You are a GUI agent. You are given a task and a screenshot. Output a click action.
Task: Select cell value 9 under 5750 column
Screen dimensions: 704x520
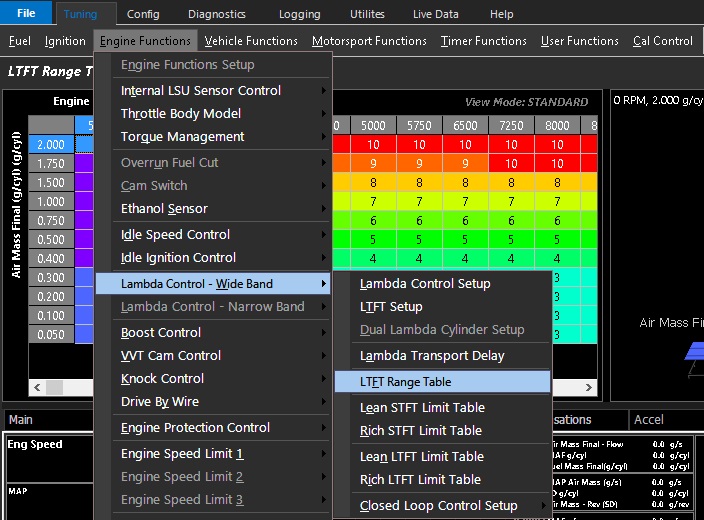point(419,163)
